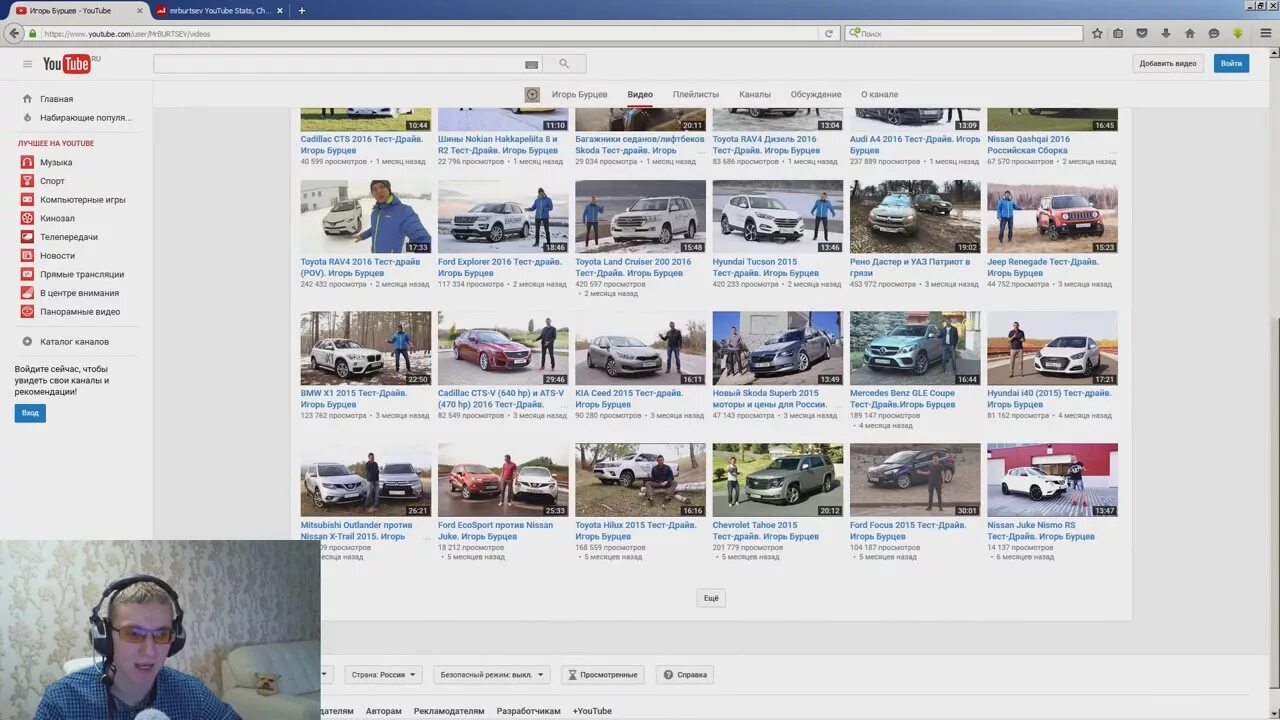
Task: Click the Разработчикам footer link
Action: [x=528, y=711]
